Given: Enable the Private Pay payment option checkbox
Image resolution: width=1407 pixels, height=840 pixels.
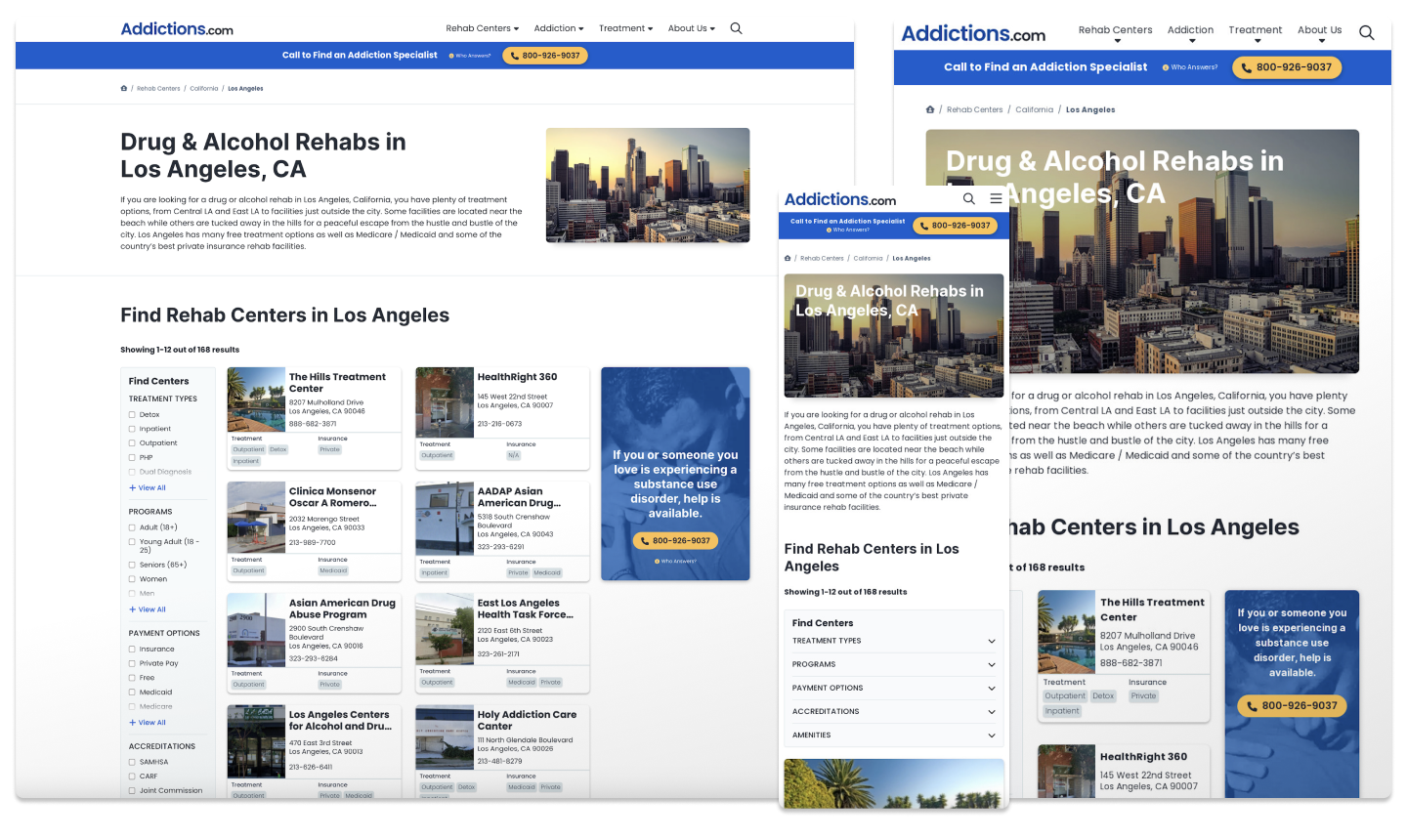Looking at the screenshot, I should click(132, 663).
